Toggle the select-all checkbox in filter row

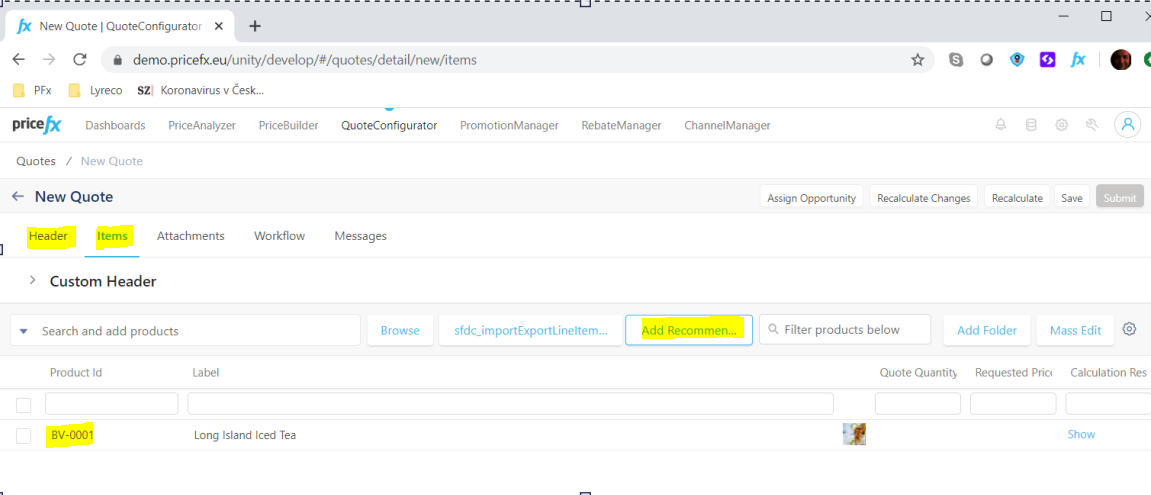click(24, 404)
